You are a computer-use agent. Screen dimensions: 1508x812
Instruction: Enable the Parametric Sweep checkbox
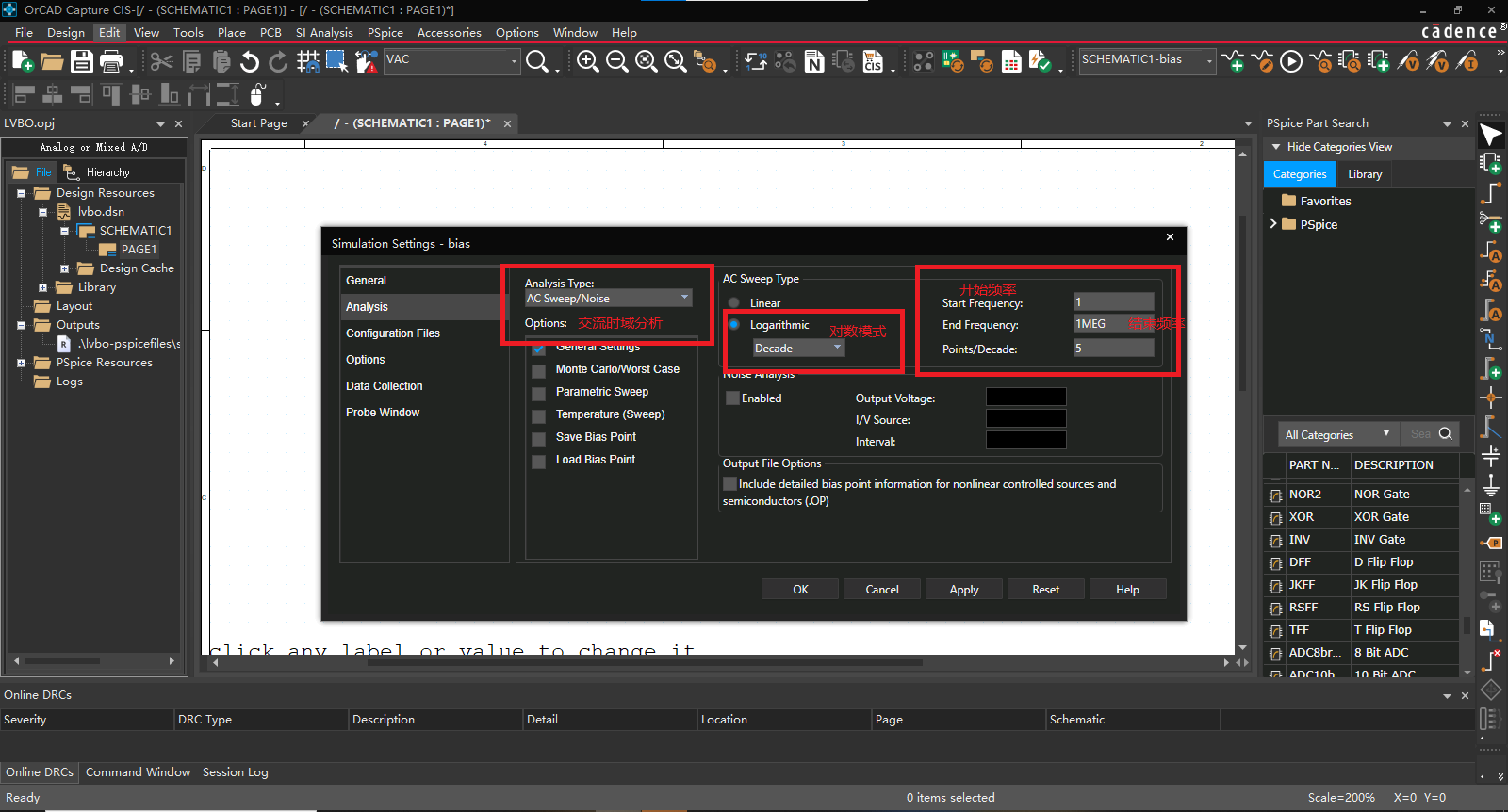[538, 393]
